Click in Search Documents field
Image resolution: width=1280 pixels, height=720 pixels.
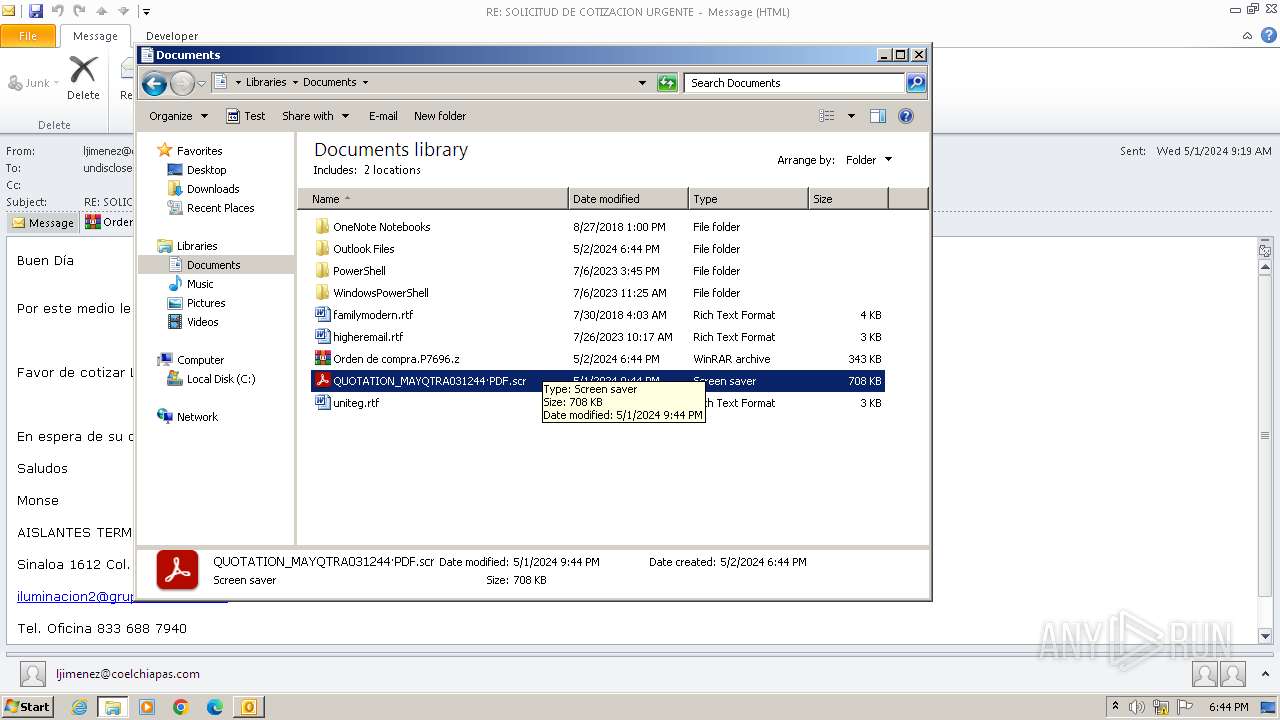pyautogui.click(x=795, y=83)
